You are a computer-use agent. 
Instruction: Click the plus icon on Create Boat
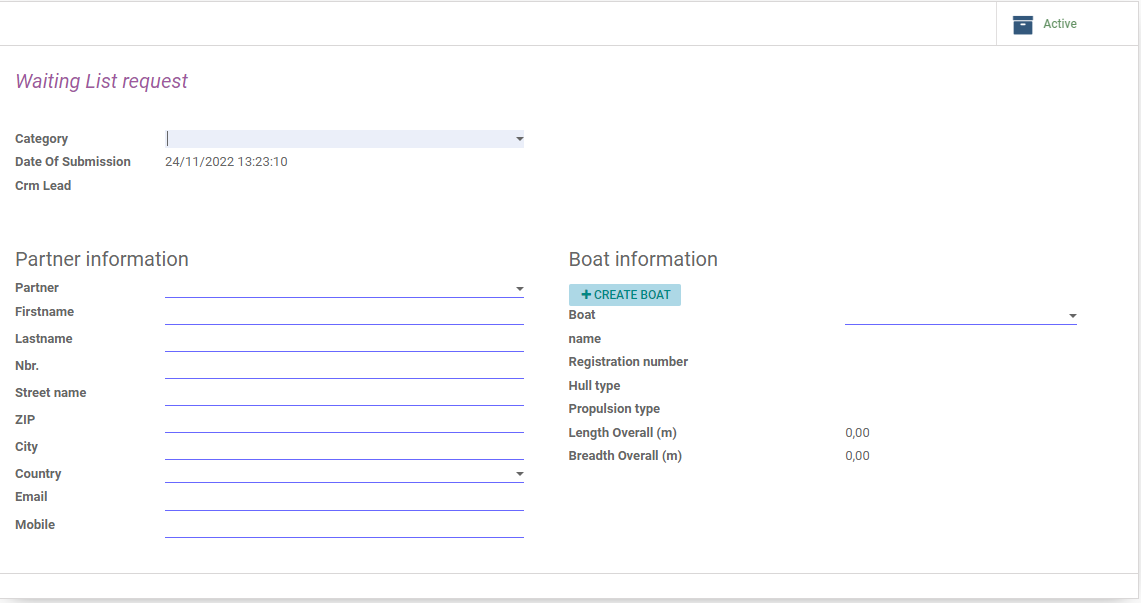(x=586, y=295)
